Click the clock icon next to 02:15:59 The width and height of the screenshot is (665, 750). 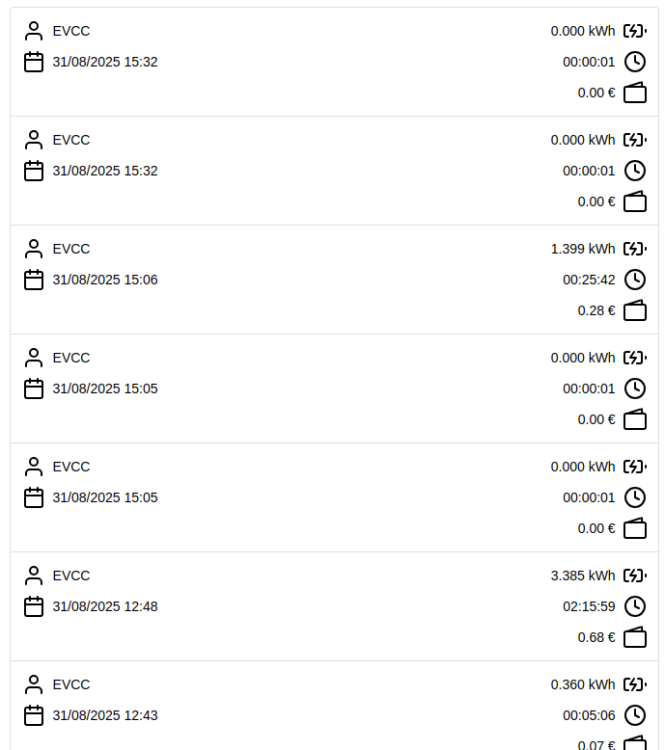click(635, 607)
